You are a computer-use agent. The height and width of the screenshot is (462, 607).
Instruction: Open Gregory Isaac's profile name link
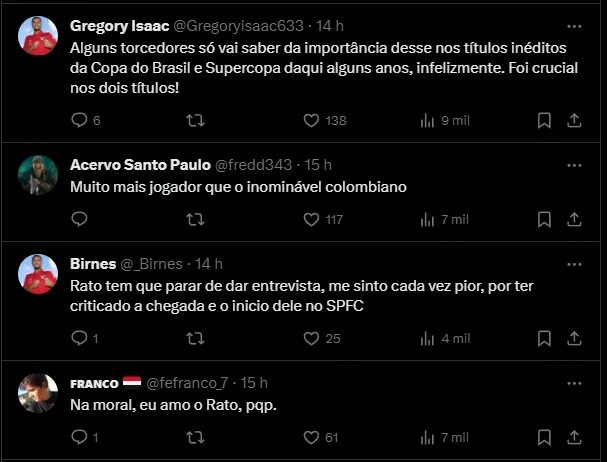[120, 24]
